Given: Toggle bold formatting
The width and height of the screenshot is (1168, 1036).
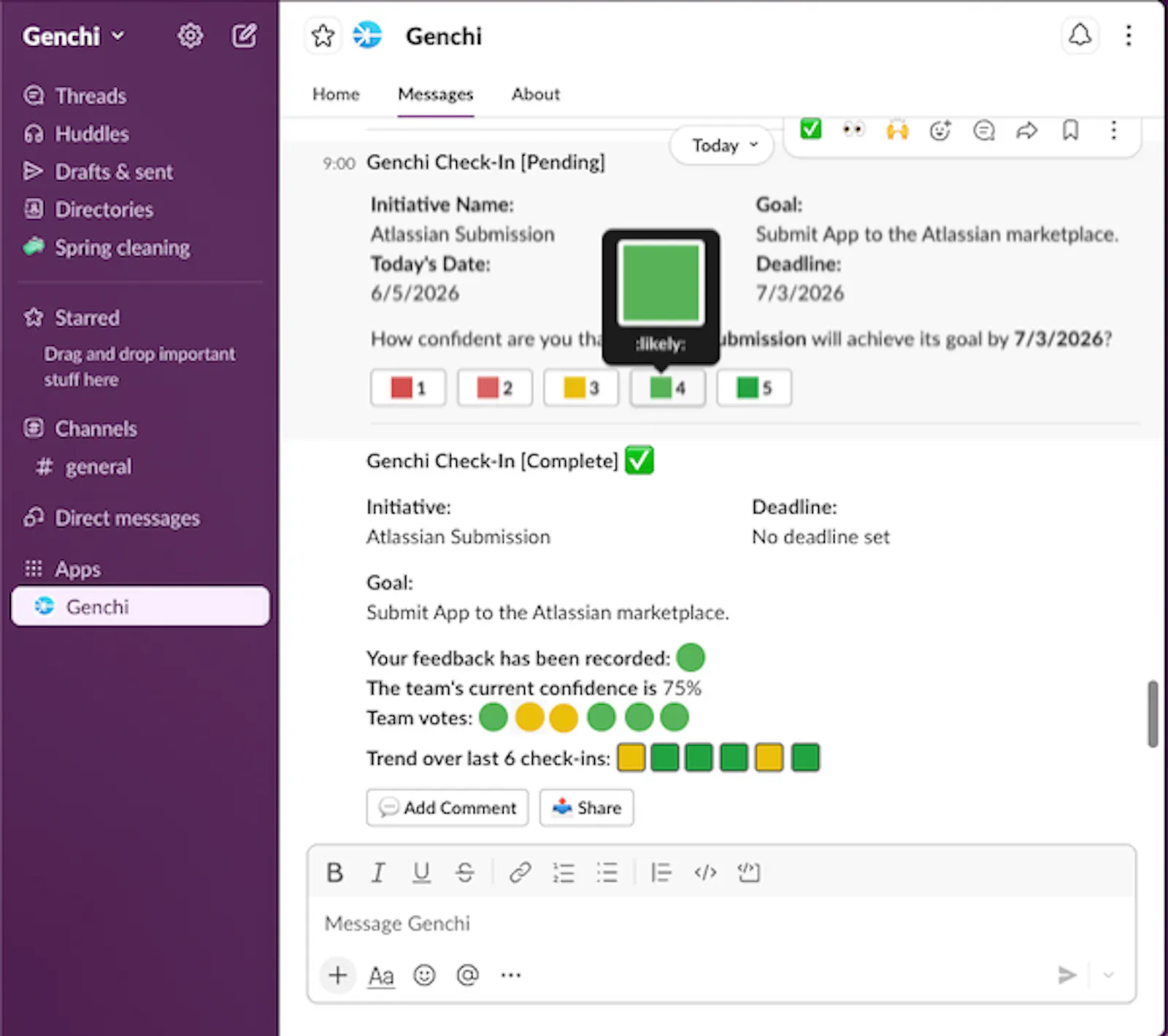Looking at the screenshot, I should pos(334,872).
